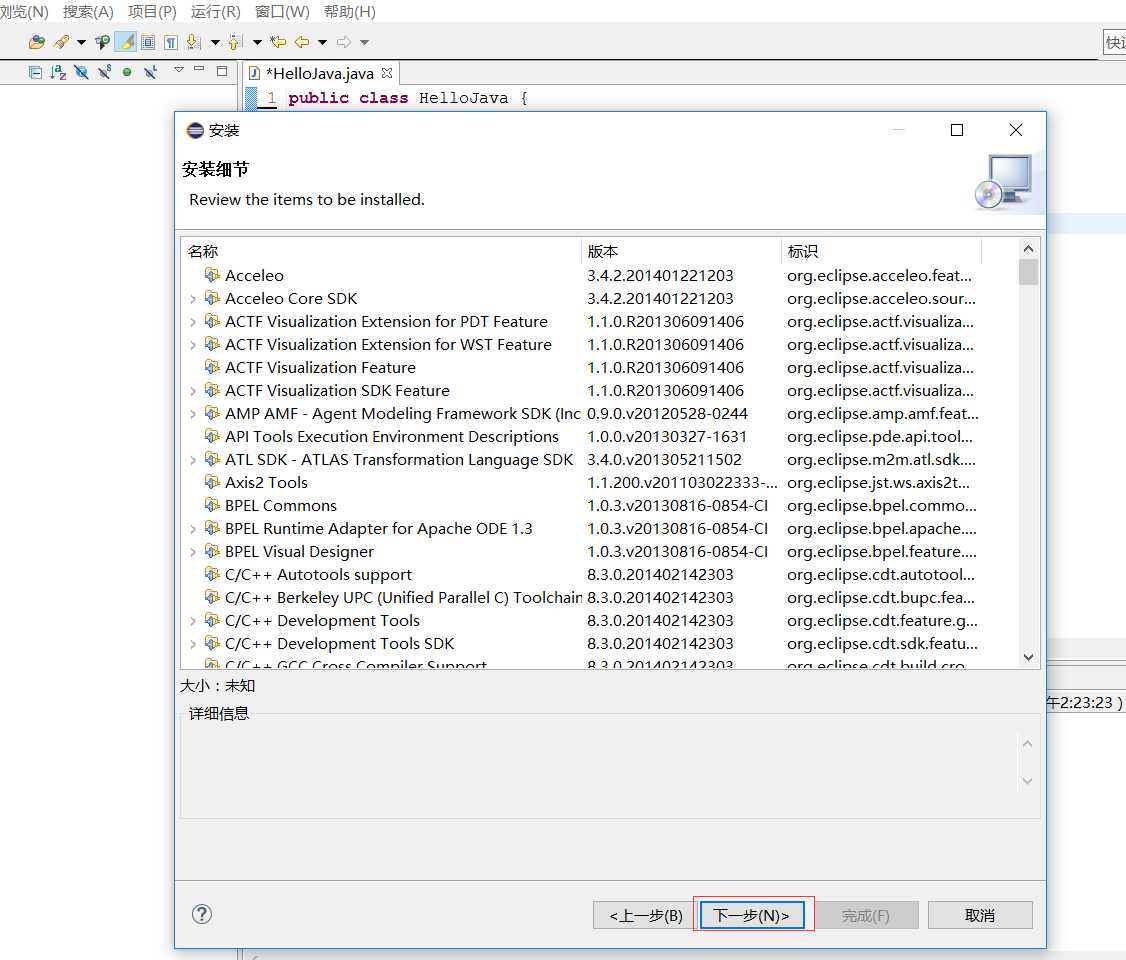
Task: Open the Next Annotation dropdown arrow
Action: (x=215, y=42)
